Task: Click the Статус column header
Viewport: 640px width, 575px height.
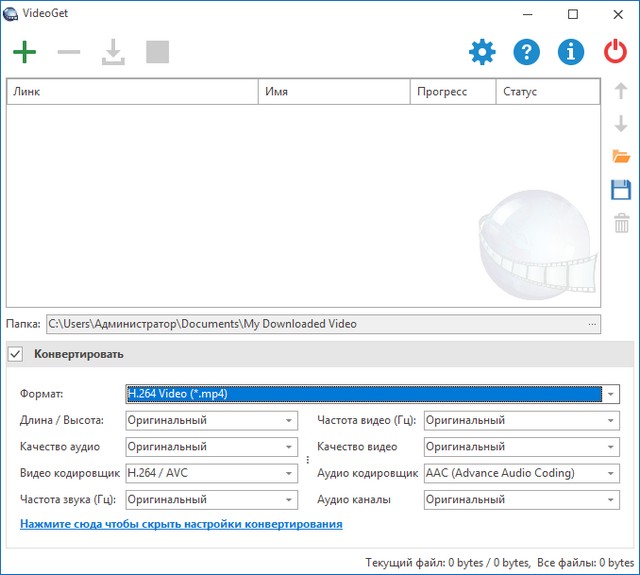Action: pyautogui.click(x=547, y=92)
